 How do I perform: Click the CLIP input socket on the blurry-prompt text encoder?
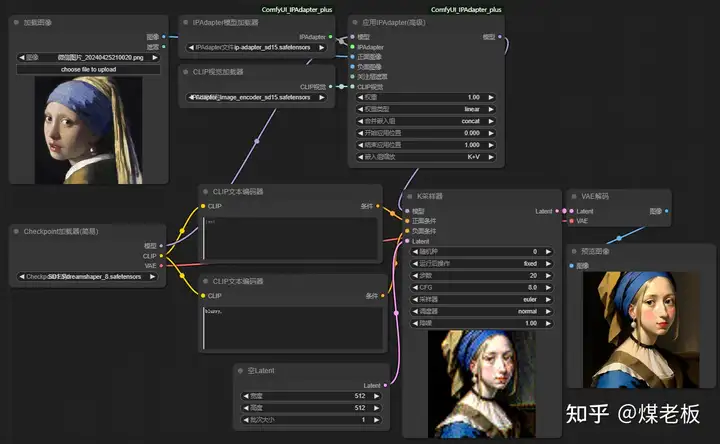pos(203,296)
